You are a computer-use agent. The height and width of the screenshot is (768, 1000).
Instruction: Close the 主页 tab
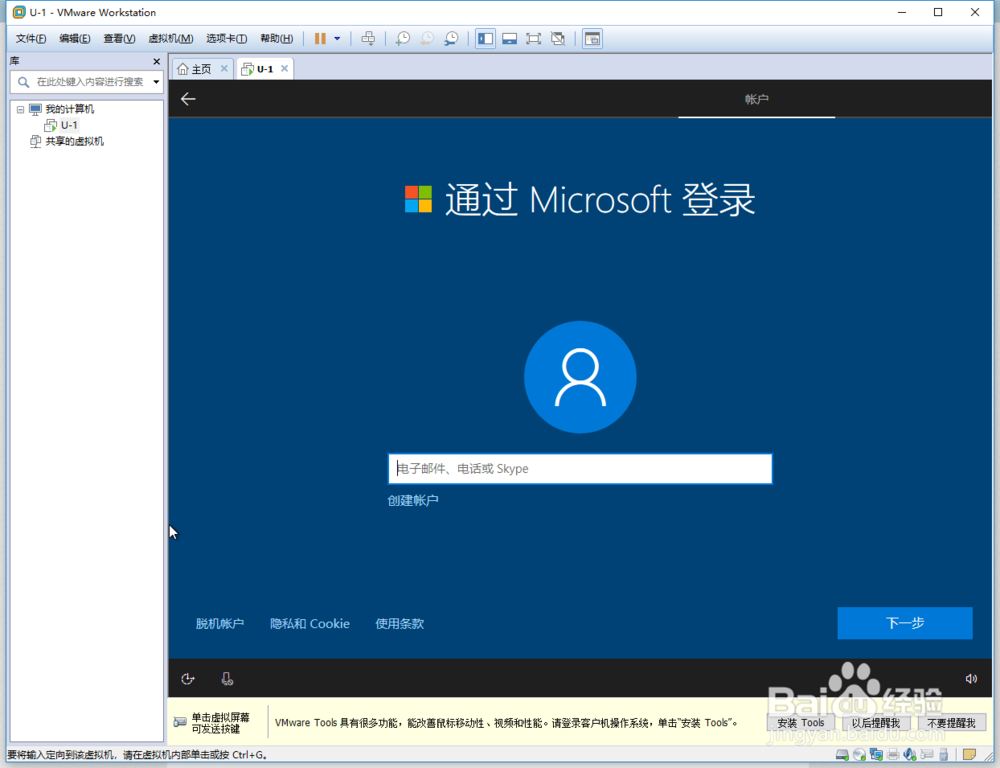click(x=224, y=68)
